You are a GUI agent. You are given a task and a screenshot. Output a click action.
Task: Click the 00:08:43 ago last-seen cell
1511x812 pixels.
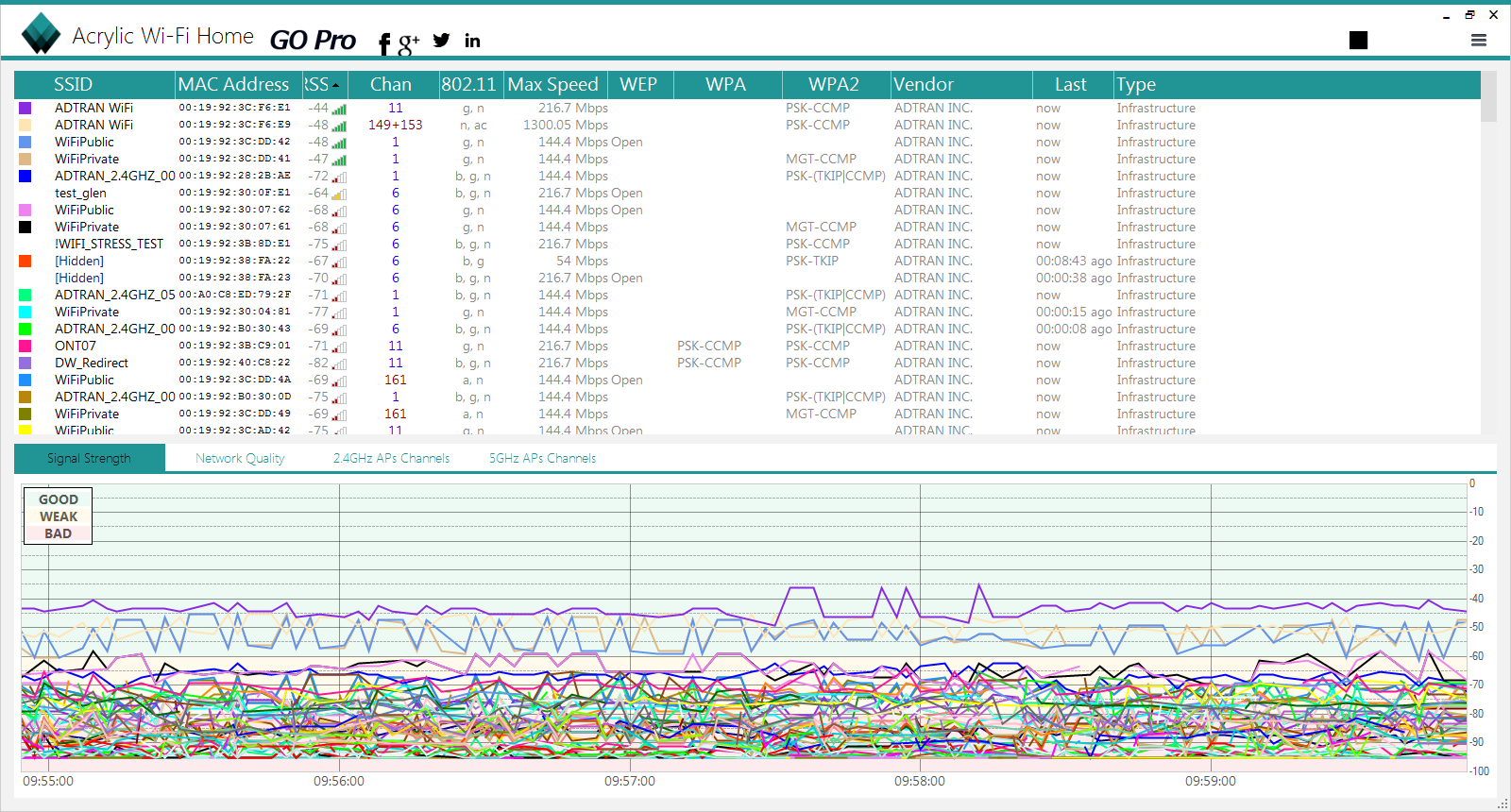[1074, 262]
